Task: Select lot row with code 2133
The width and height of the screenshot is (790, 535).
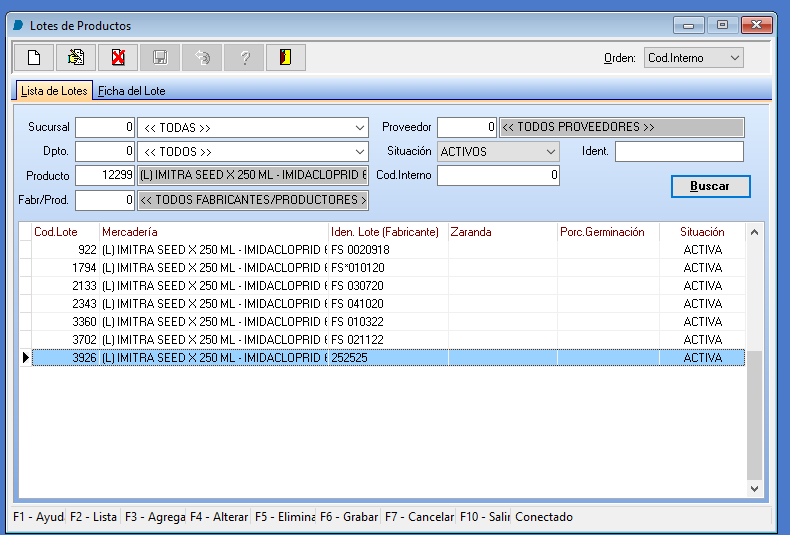Action: 388,286
